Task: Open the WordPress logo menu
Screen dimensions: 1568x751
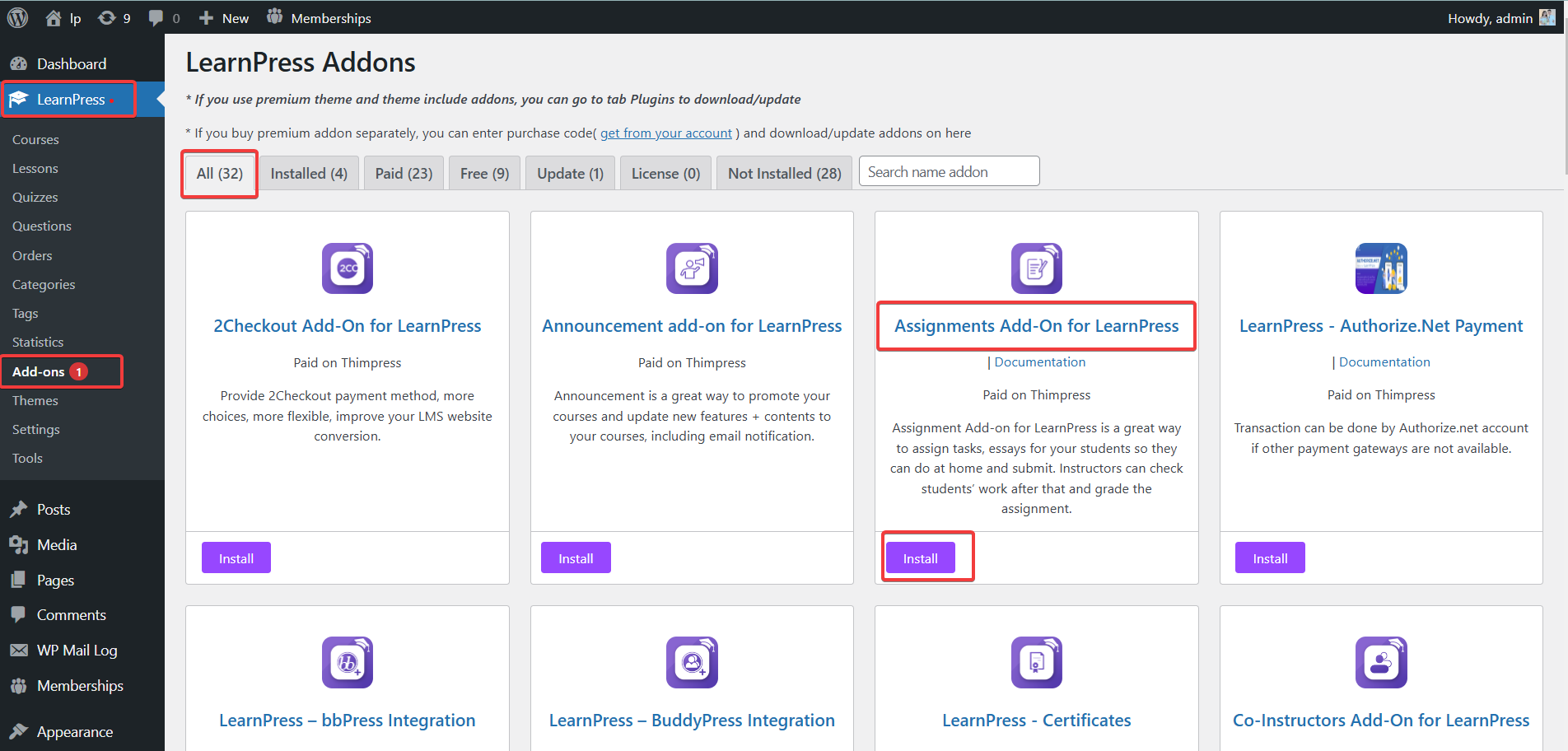Action: coord(17,17)
